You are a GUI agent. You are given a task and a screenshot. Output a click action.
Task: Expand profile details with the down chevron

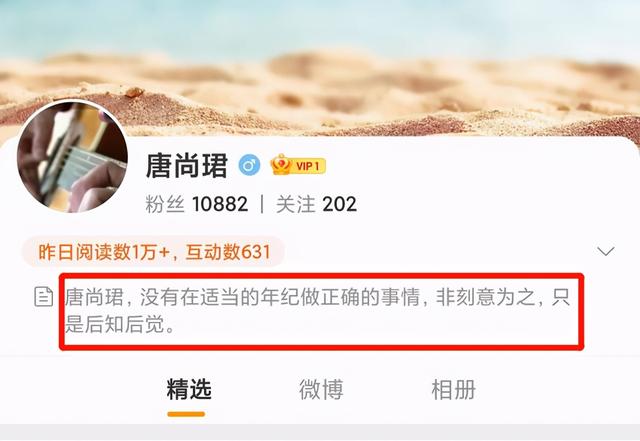tap(605, 251)
